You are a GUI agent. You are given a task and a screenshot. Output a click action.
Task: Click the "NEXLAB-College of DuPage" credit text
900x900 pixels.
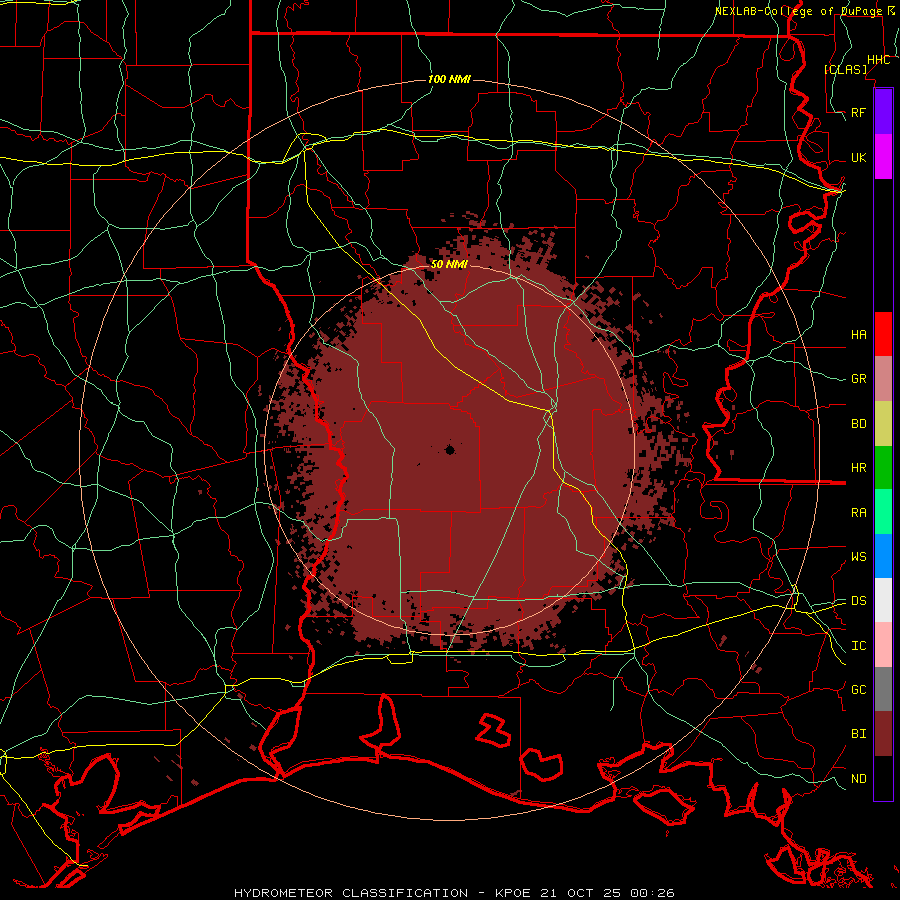(798, 11)
